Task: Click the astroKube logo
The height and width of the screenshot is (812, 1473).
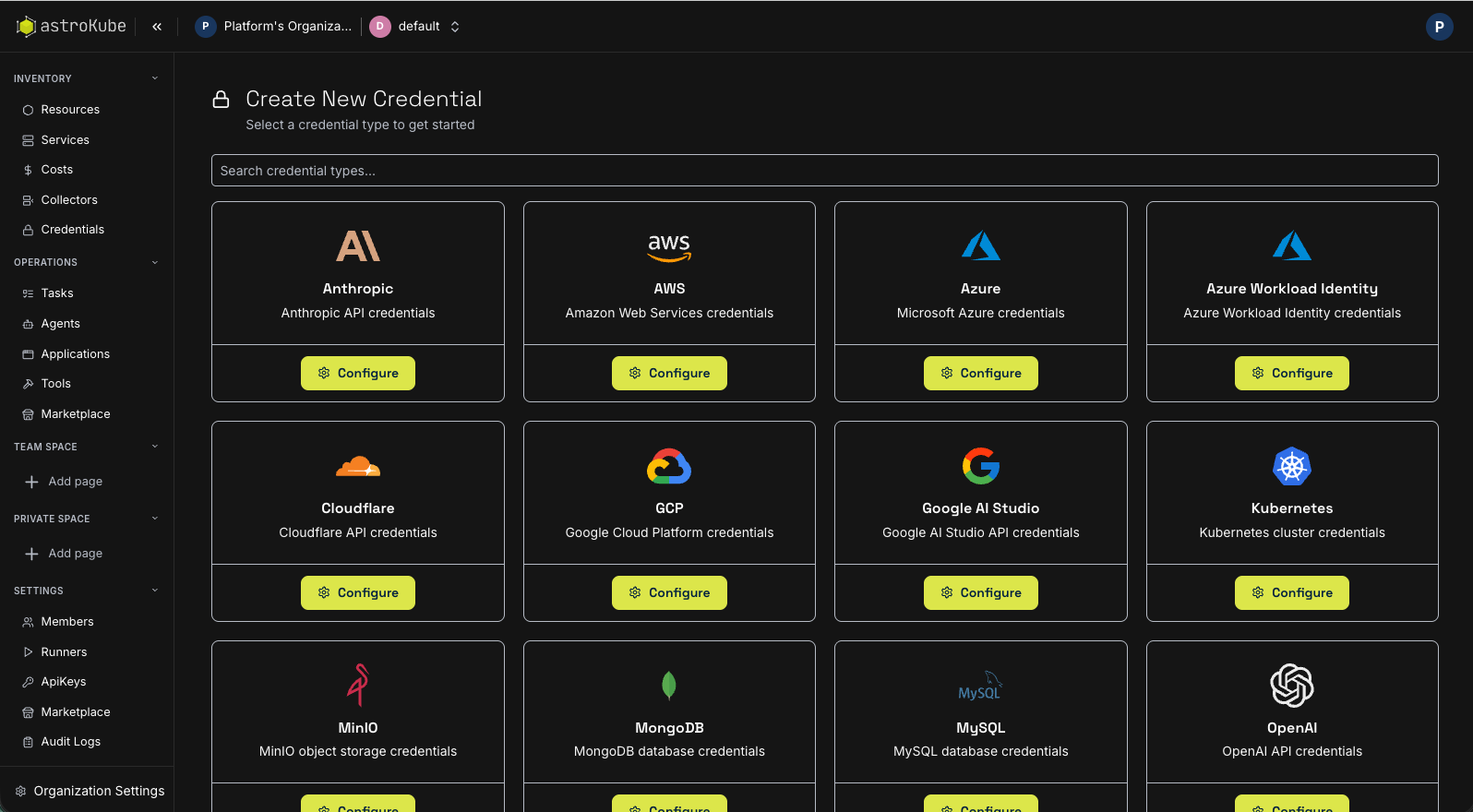Action: (71, 26)
